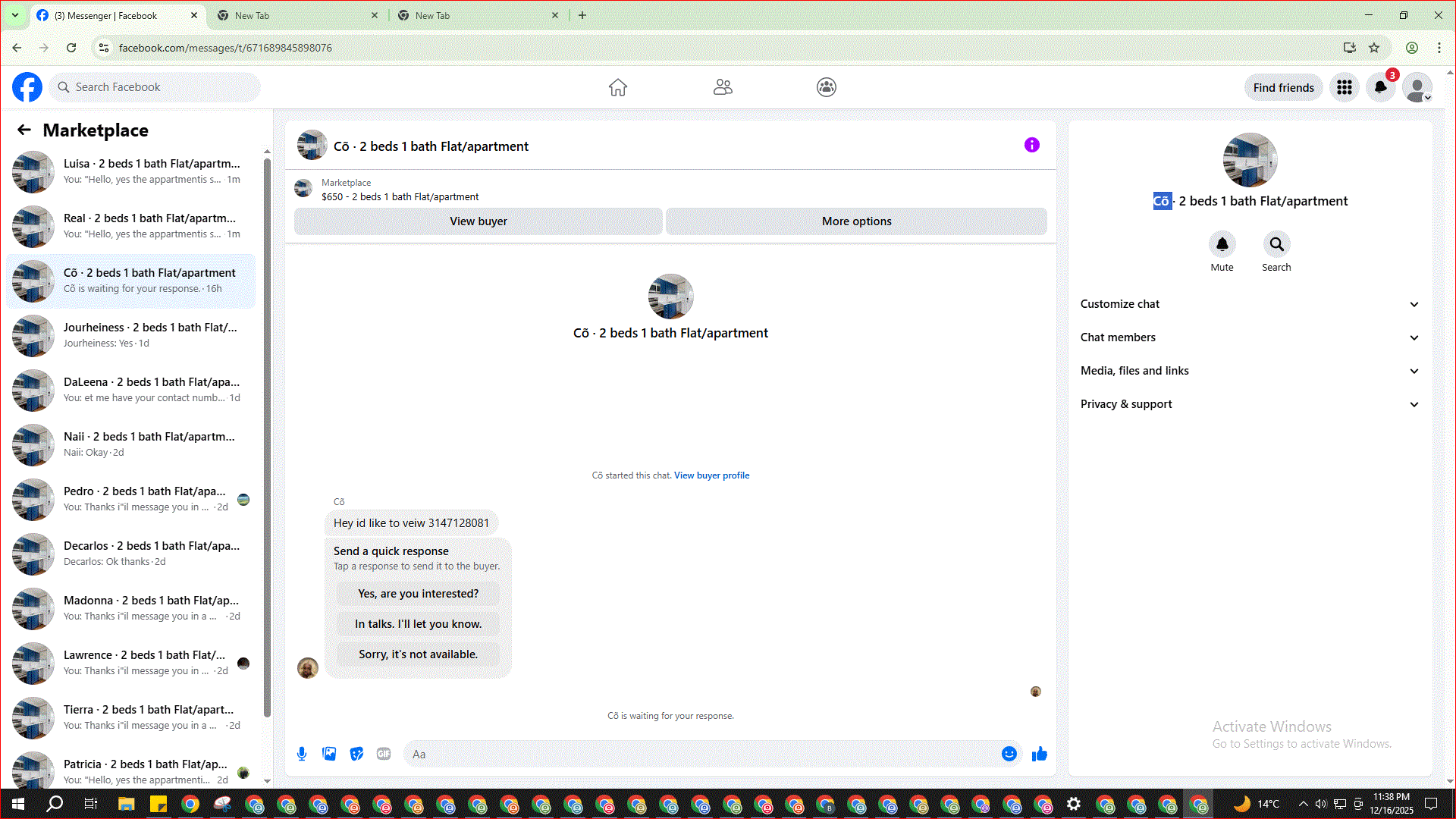Send a thumbs-up like

[x=1040, y=754]
